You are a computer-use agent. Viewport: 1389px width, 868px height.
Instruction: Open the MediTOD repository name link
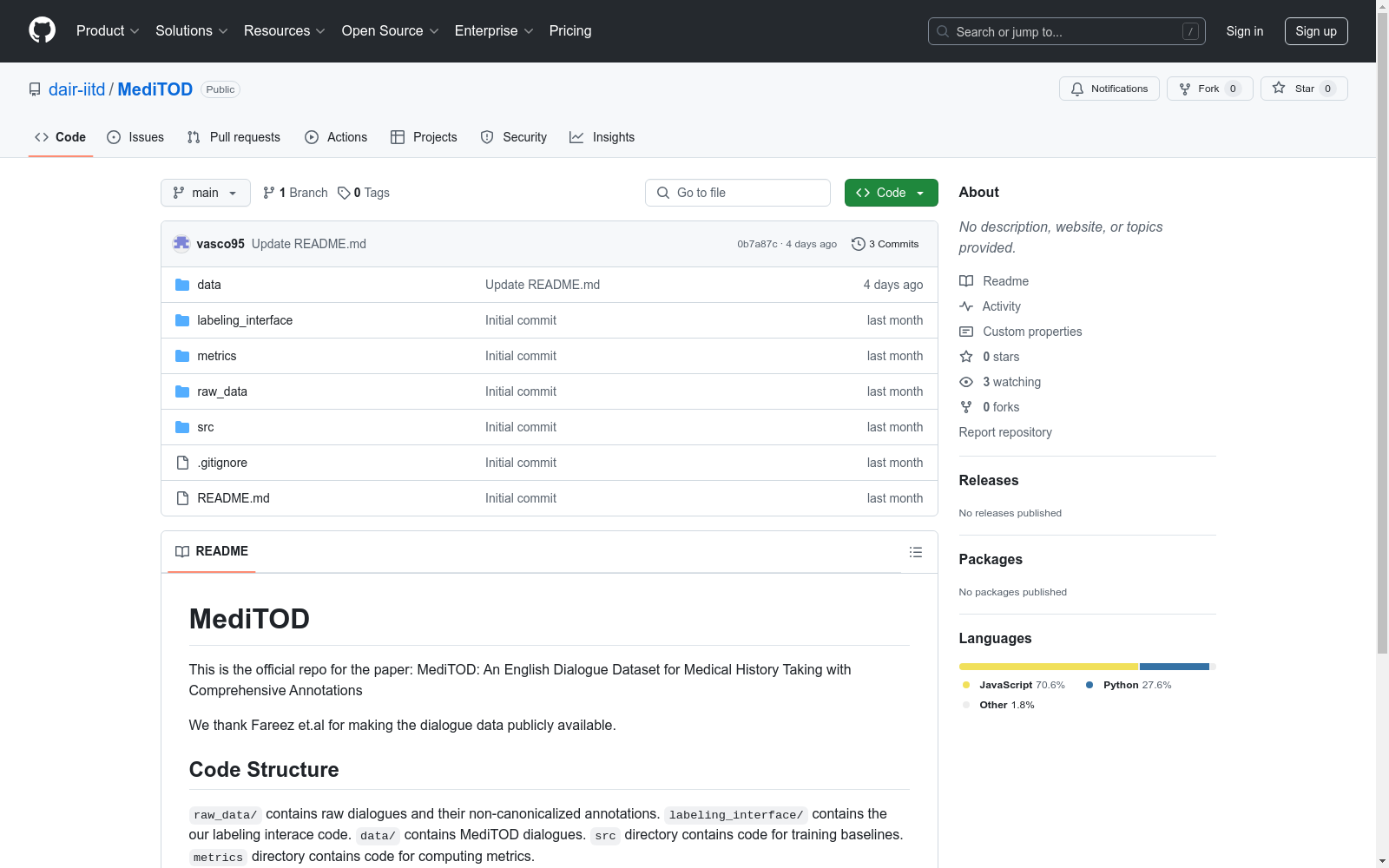tap(155, 89)
